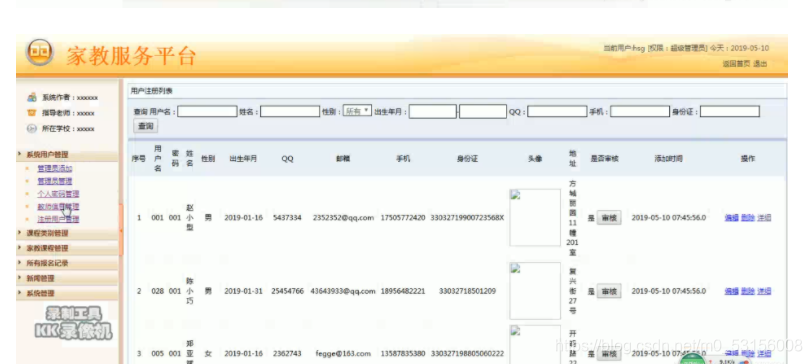Open the 管理员管理 page
Viewport: 812px width, 364px height.
[x=54, y=181]
